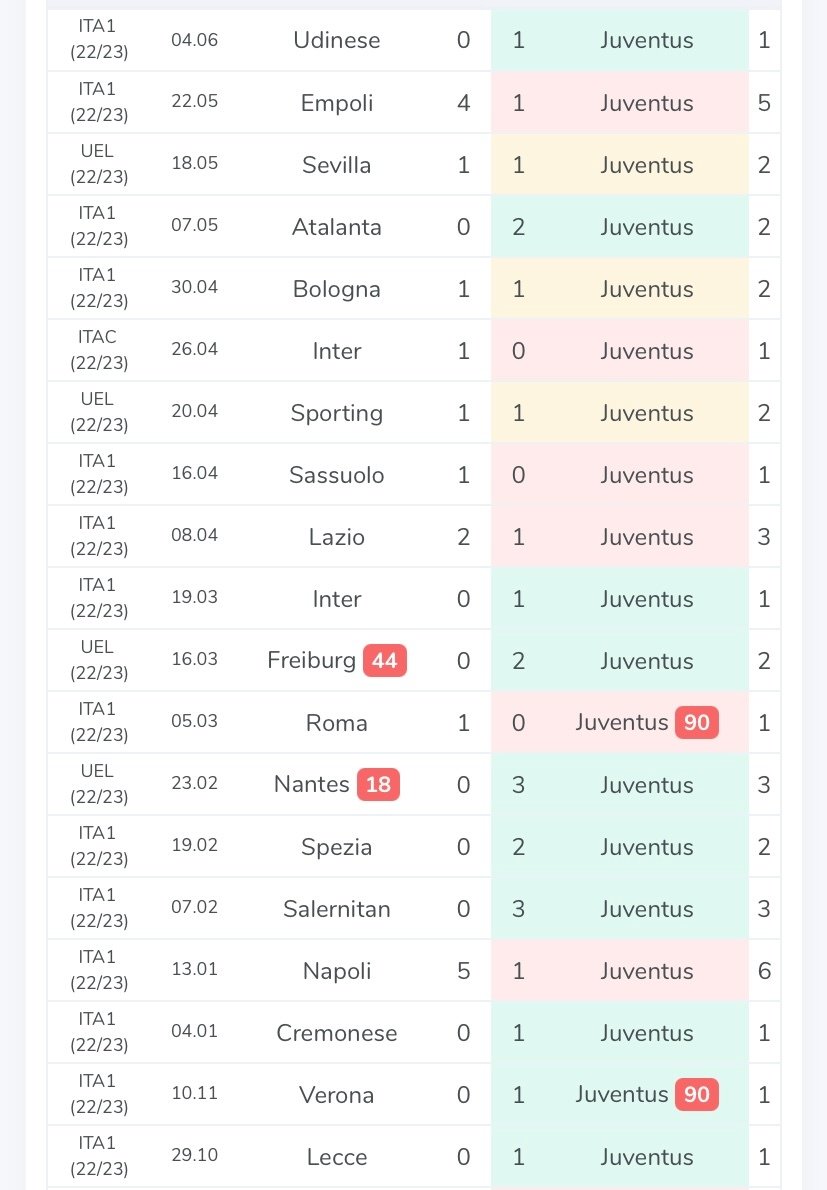Select the Lecce team name

coord(337,1157)
